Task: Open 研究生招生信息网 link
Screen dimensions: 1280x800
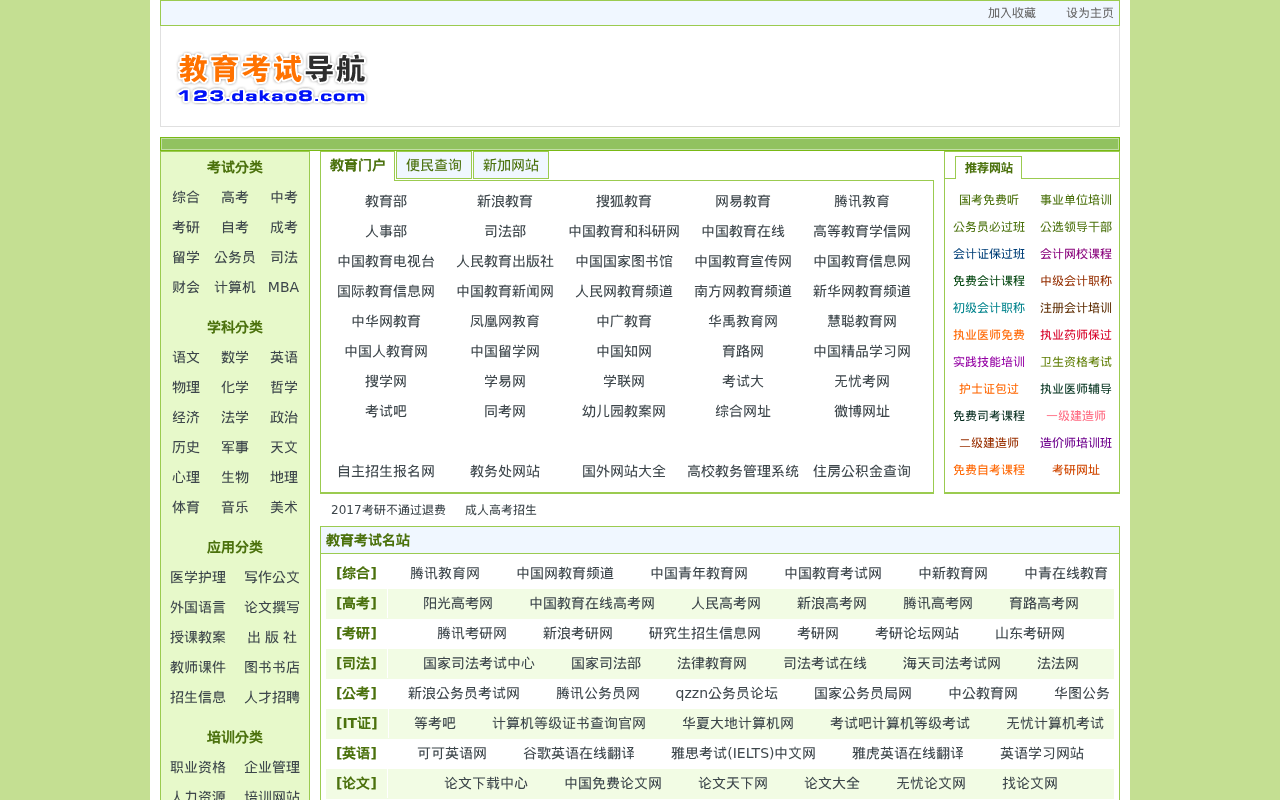Action: click(x=705, y=634)
